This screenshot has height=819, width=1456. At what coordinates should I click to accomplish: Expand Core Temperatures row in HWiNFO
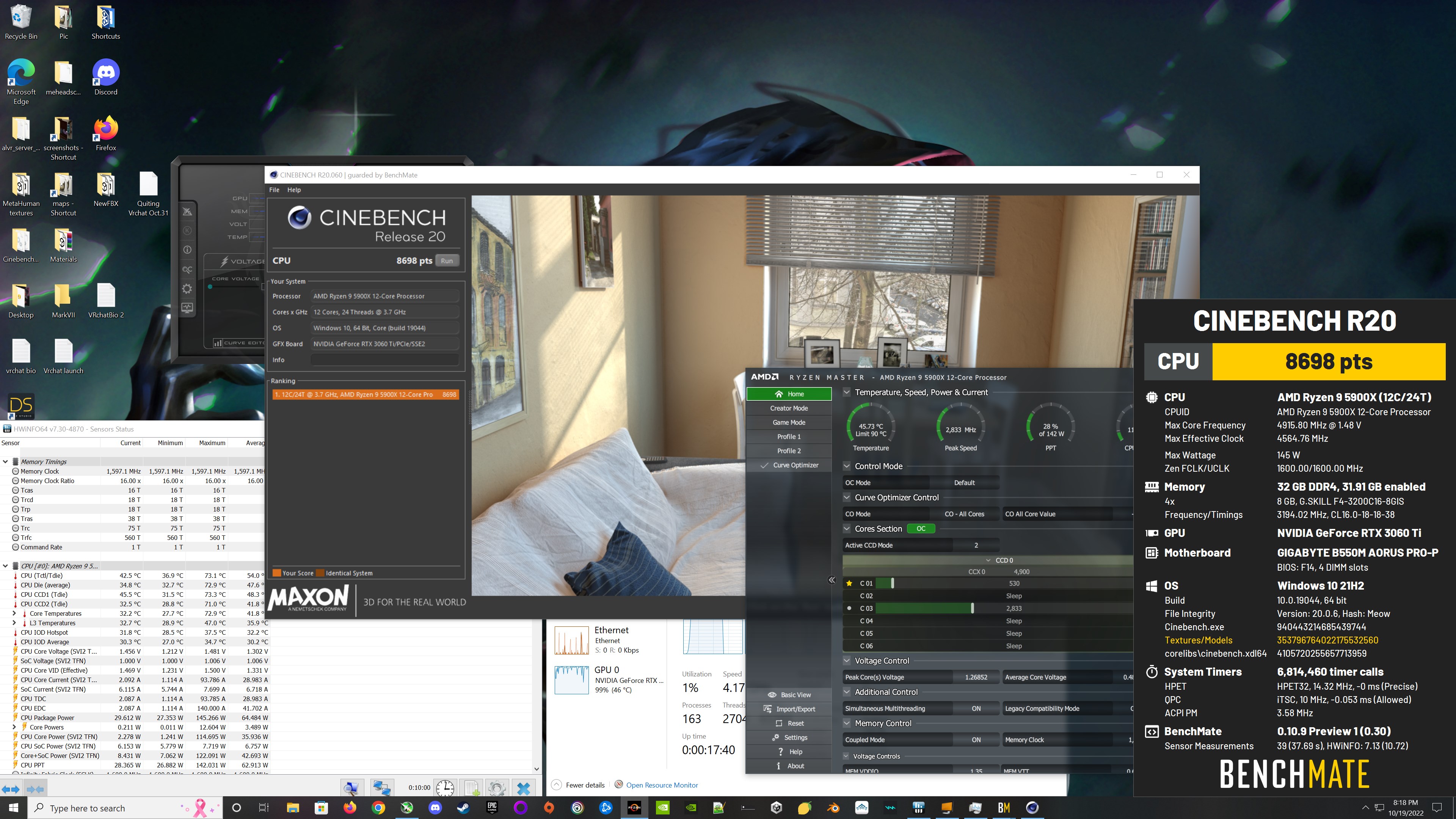click(15, 613)
